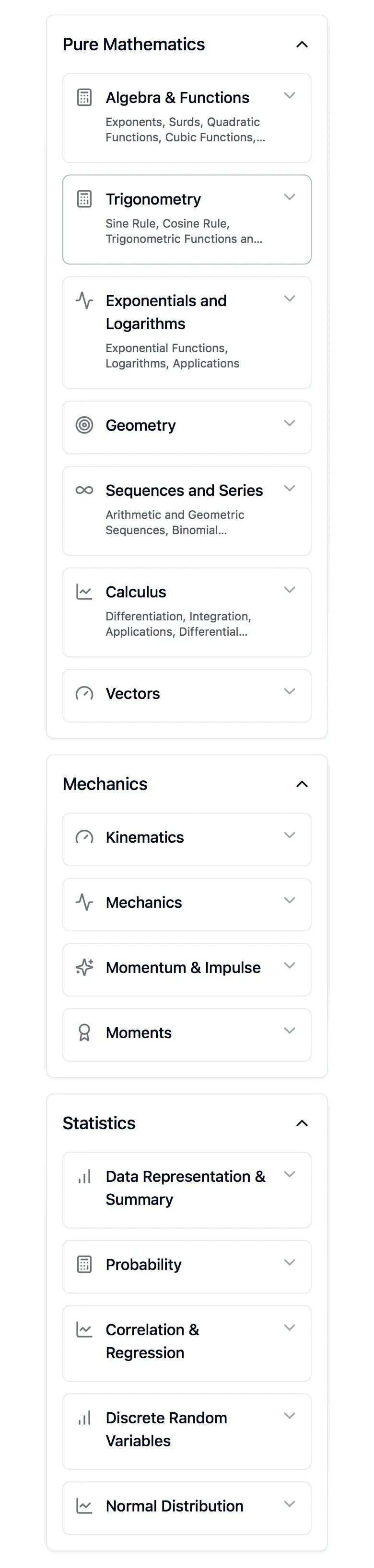Click the target icon next to Geometry
The width and height of the screenshot is (374, 1568).
pyautogui.click(x=84, y=425)
